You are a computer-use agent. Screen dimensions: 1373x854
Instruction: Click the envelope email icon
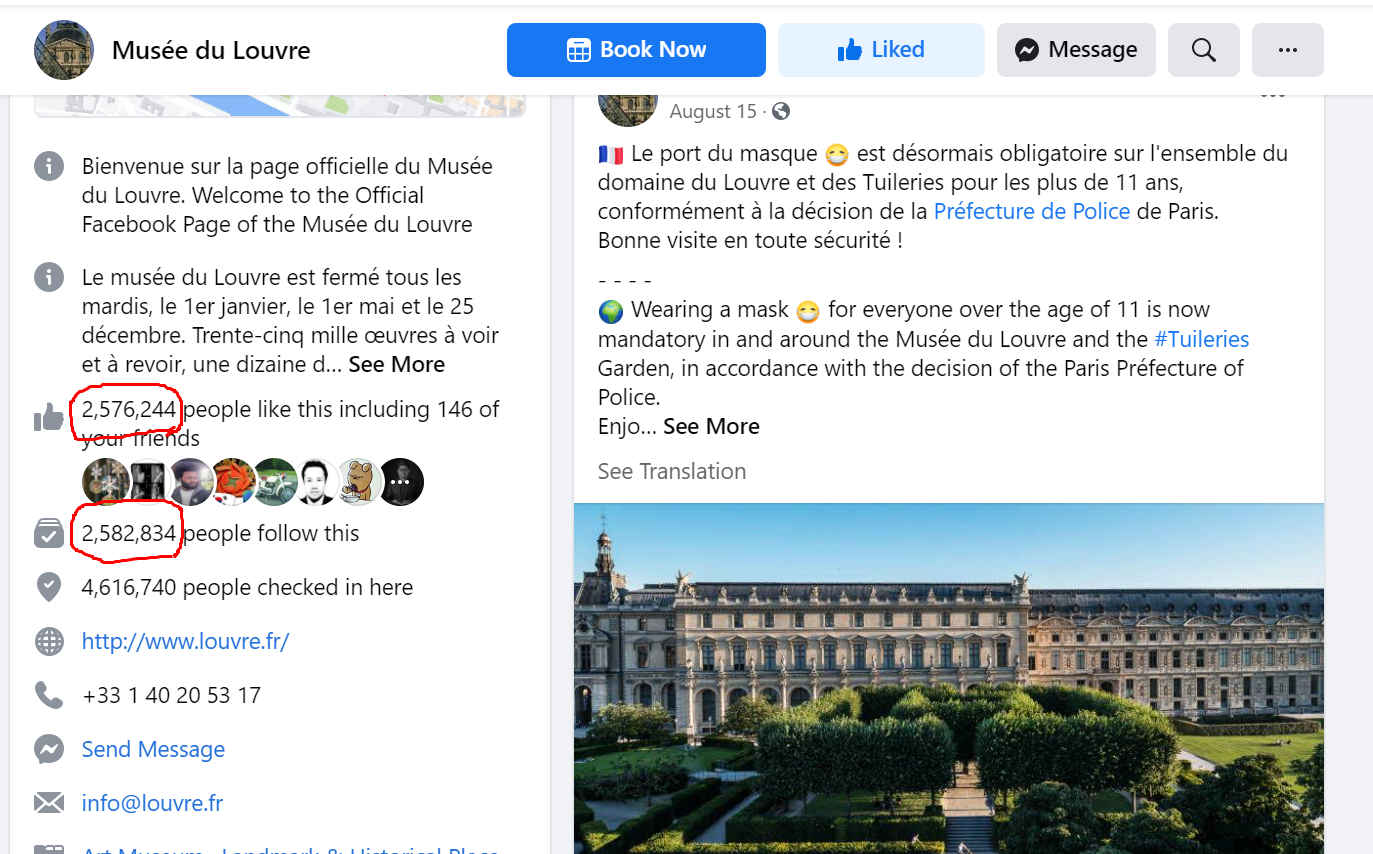coord(49,803)
